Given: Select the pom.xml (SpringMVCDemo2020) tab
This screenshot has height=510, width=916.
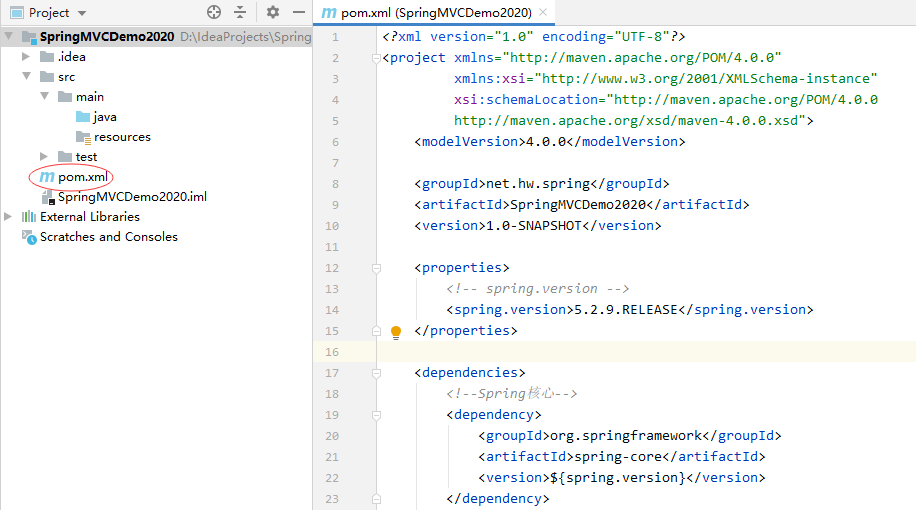Looking at the screenshot, I should 435,12.
